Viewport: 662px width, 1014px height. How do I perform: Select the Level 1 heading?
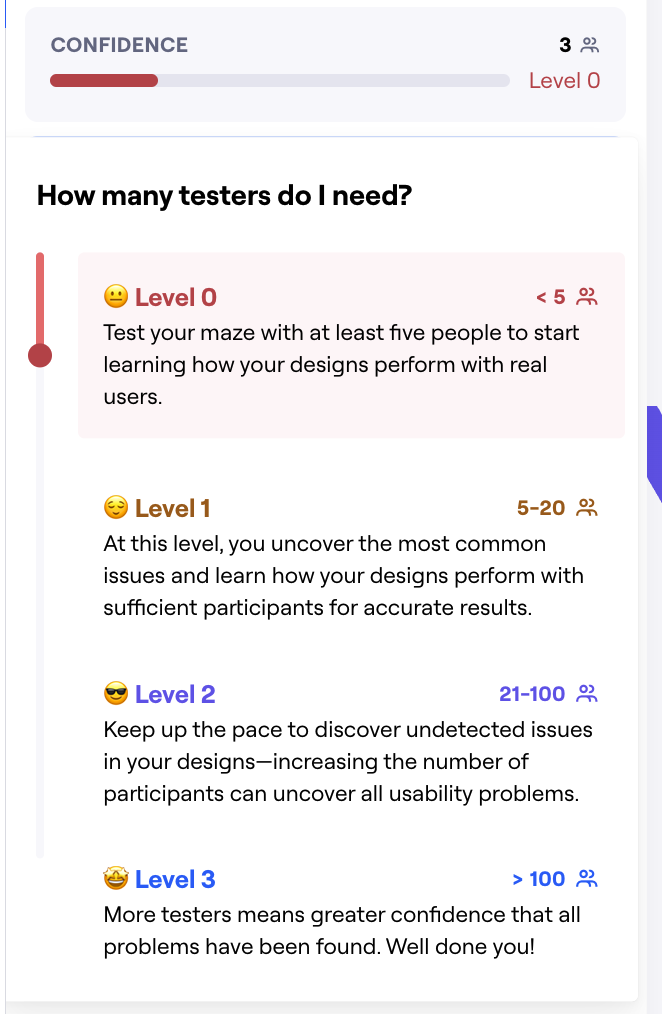click(173, 508)
